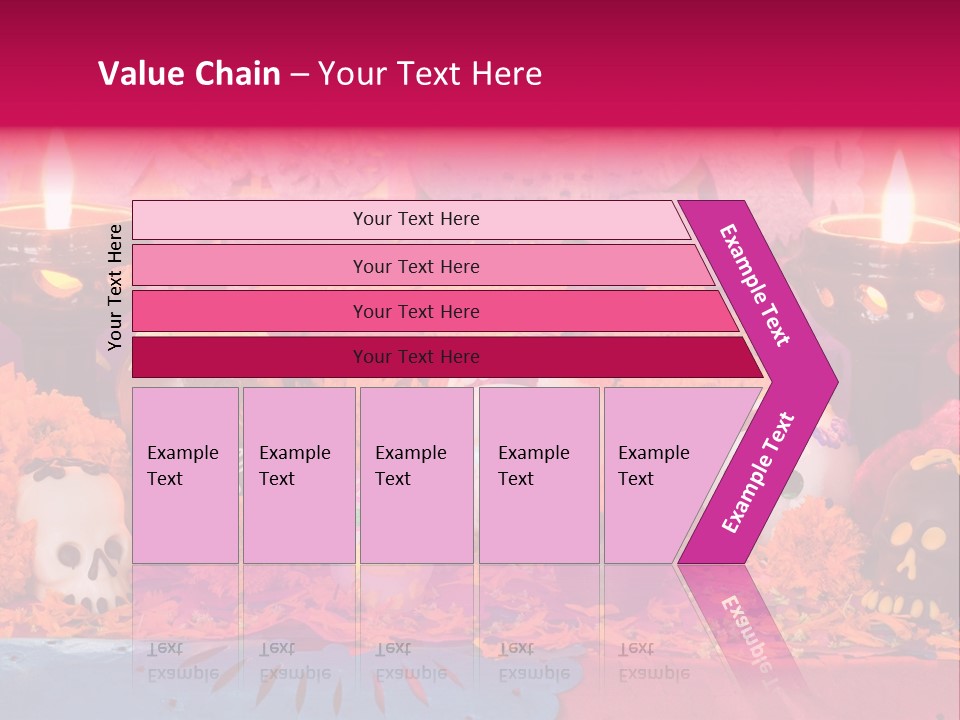Click the fourth "Example Text" box from left
The image size is (960, 720).
point(539,475)
